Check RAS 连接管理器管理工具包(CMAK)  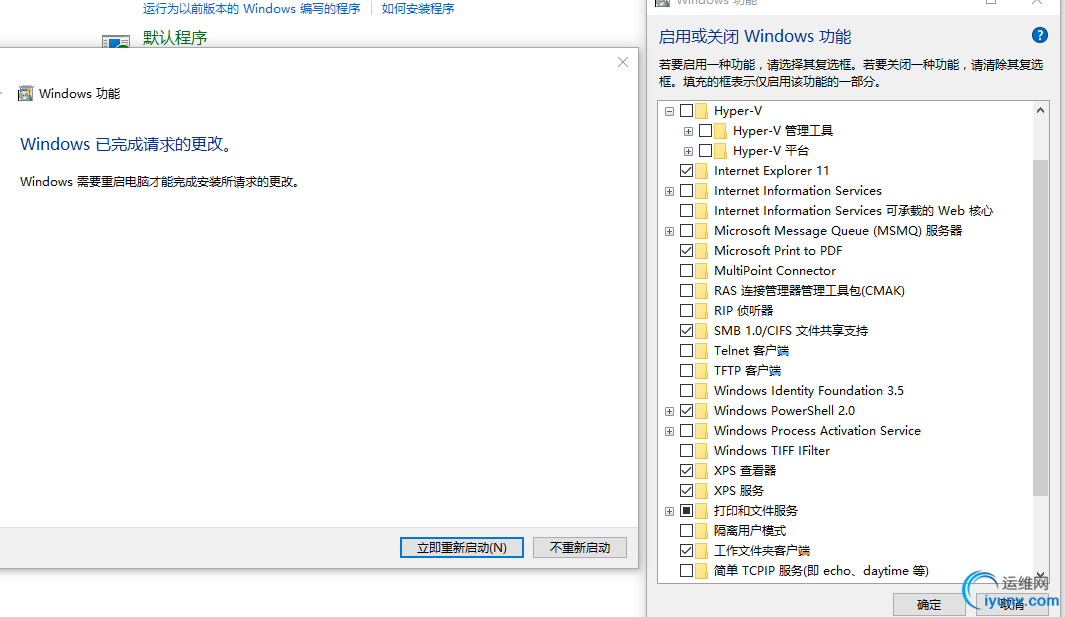[687, 291]
